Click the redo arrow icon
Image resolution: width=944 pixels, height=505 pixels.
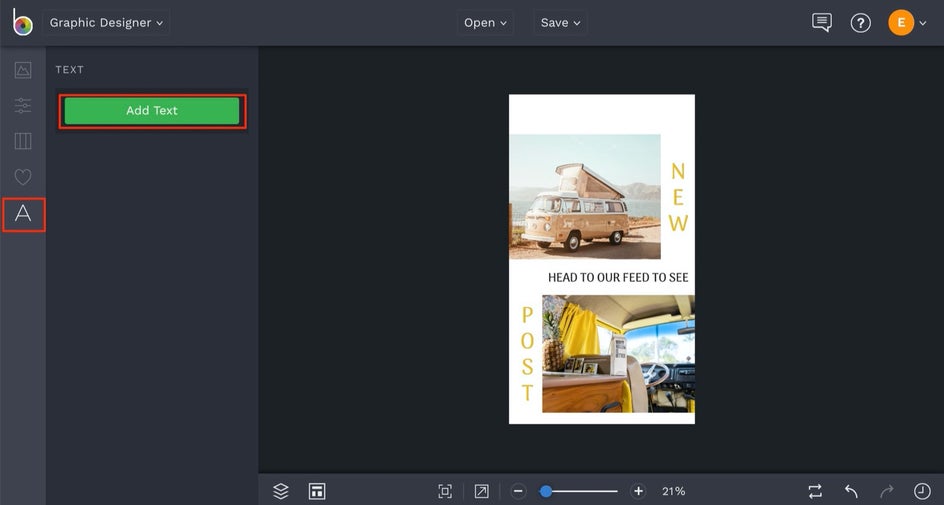pos(886,491)
